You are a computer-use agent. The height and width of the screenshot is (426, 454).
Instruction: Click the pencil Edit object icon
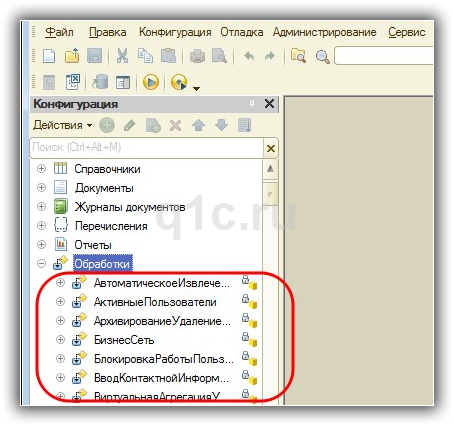pos(130,126)
